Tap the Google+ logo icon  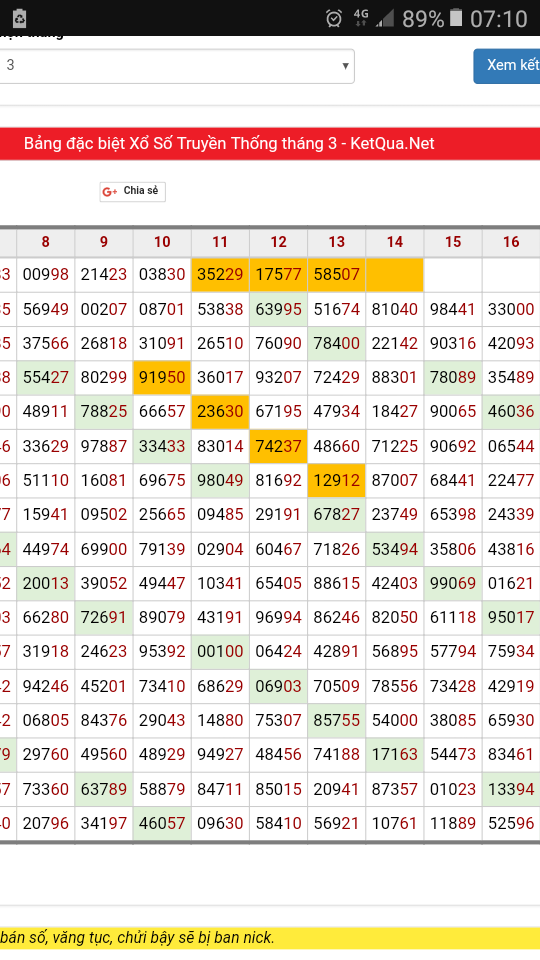pyautogui.click(x=110, y=192)
